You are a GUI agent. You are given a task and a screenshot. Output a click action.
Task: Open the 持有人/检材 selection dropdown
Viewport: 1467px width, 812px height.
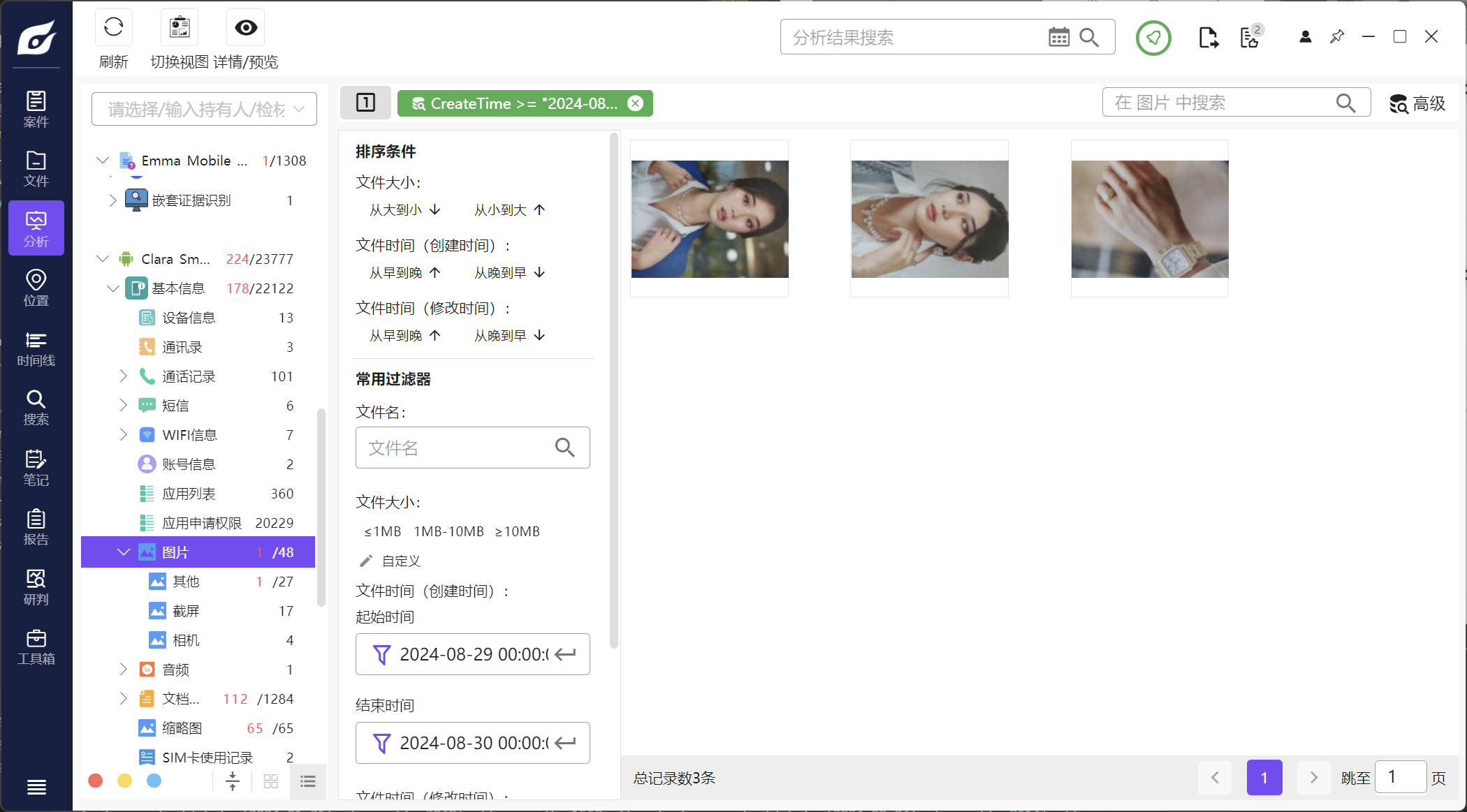(x=204, y=110)
